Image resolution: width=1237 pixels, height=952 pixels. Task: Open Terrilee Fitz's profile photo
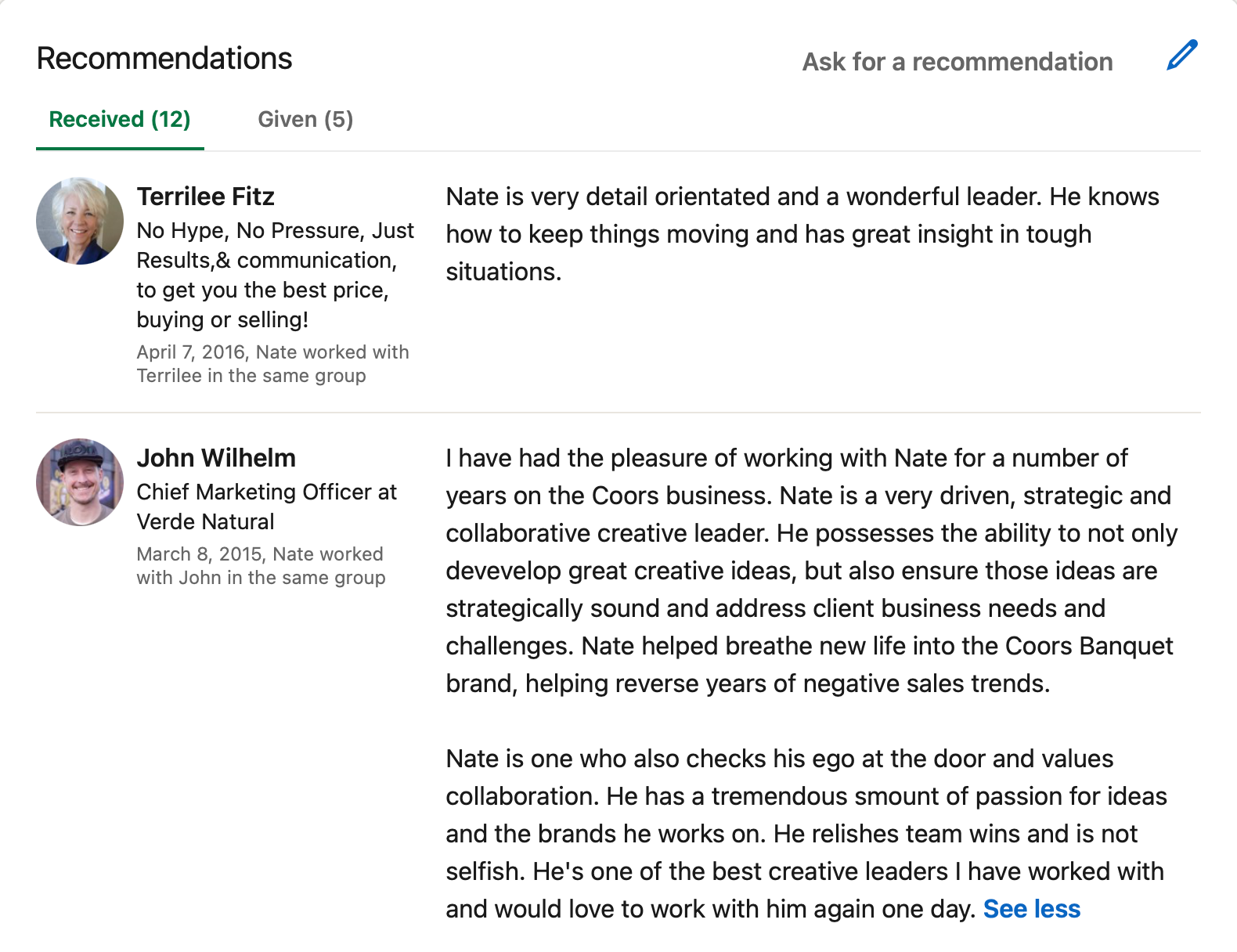point(80,221)
